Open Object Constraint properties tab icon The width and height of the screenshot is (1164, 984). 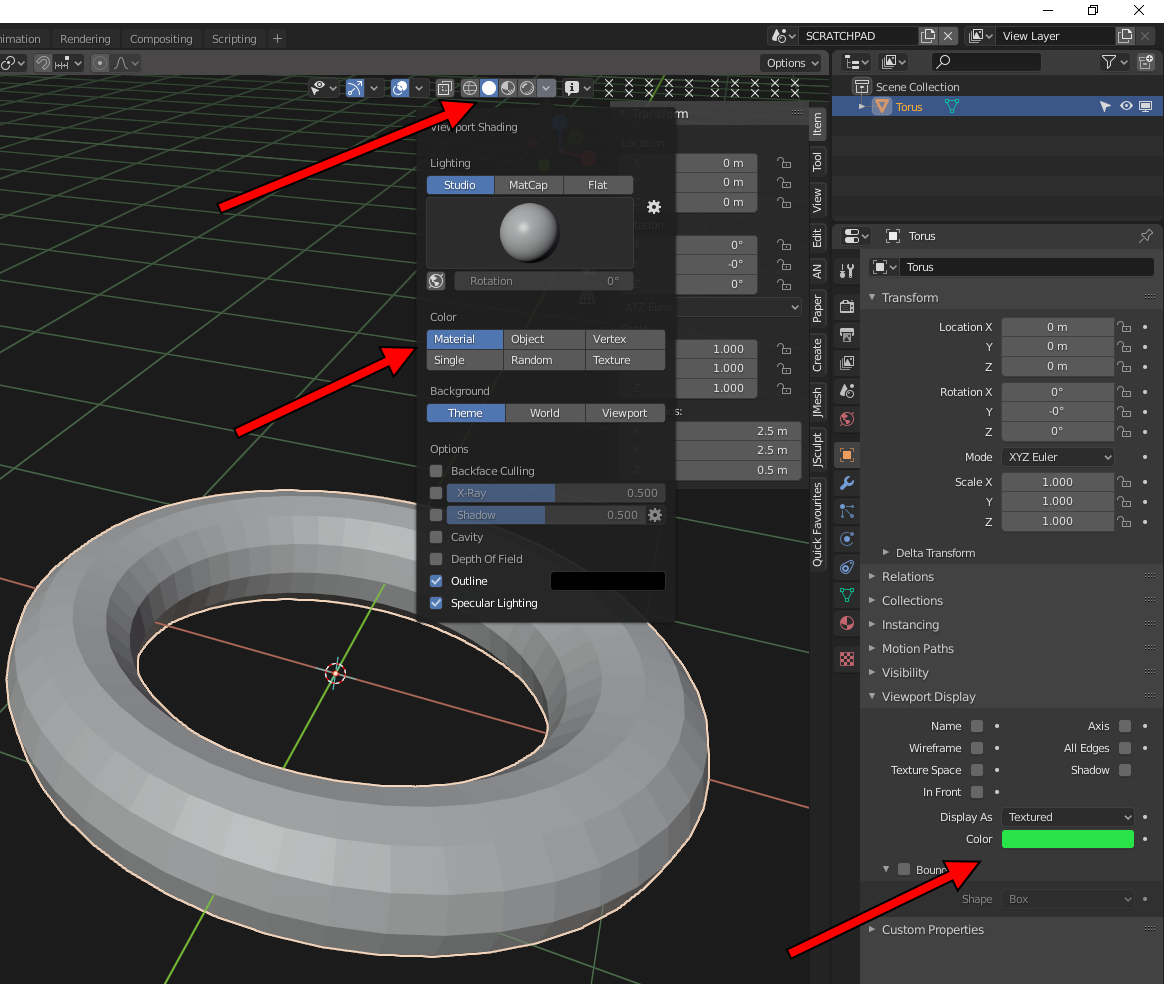[847, 567]
